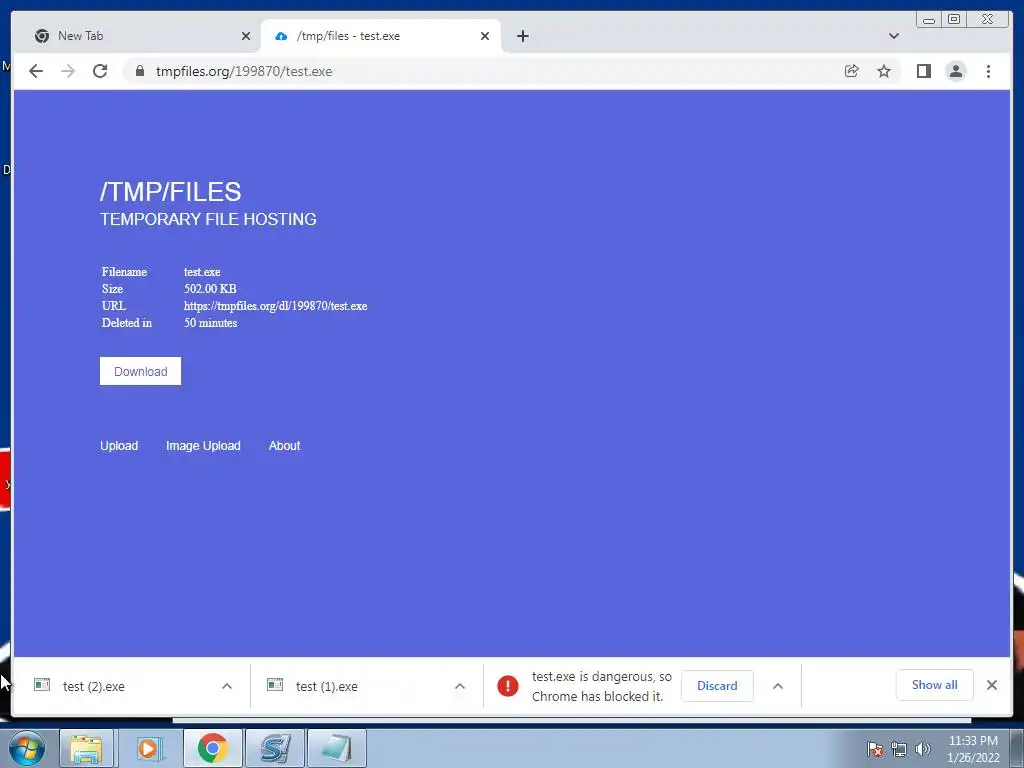The height and width of the screenshot is (768, 1024).
Task: Open the side panel icon
Action: [x=923, y=71]
